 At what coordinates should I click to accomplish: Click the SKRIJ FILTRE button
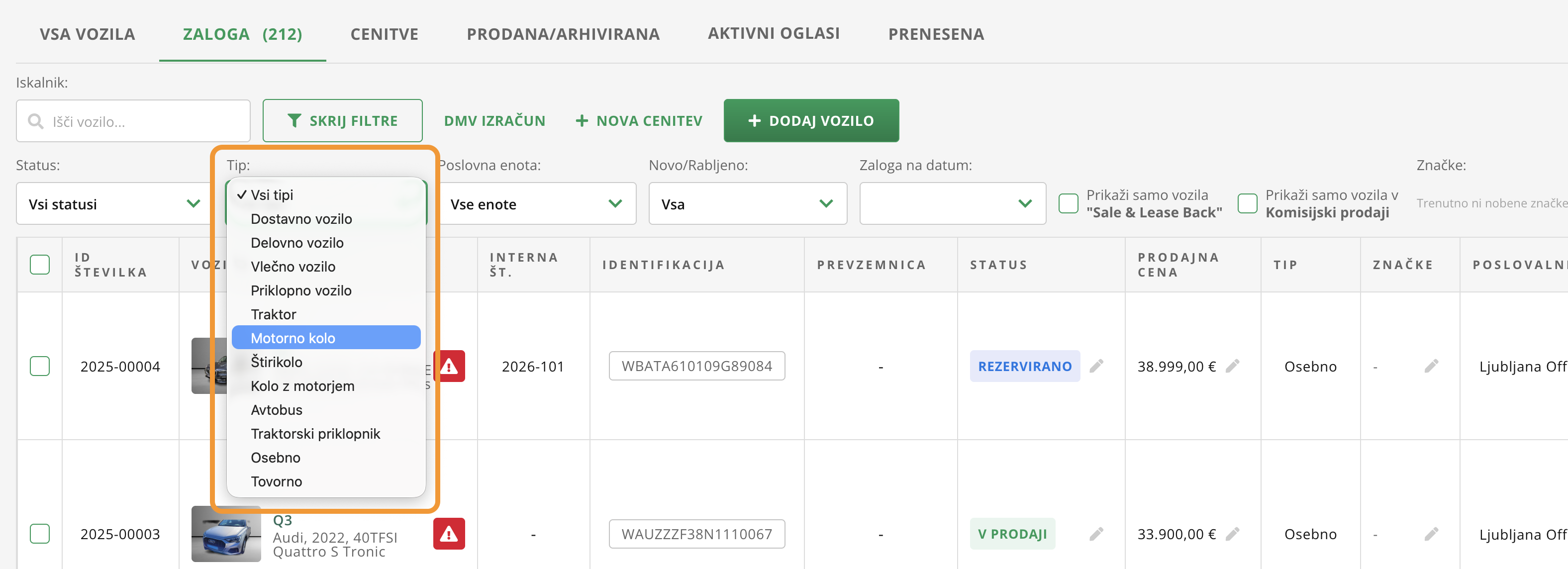[342, 121]
